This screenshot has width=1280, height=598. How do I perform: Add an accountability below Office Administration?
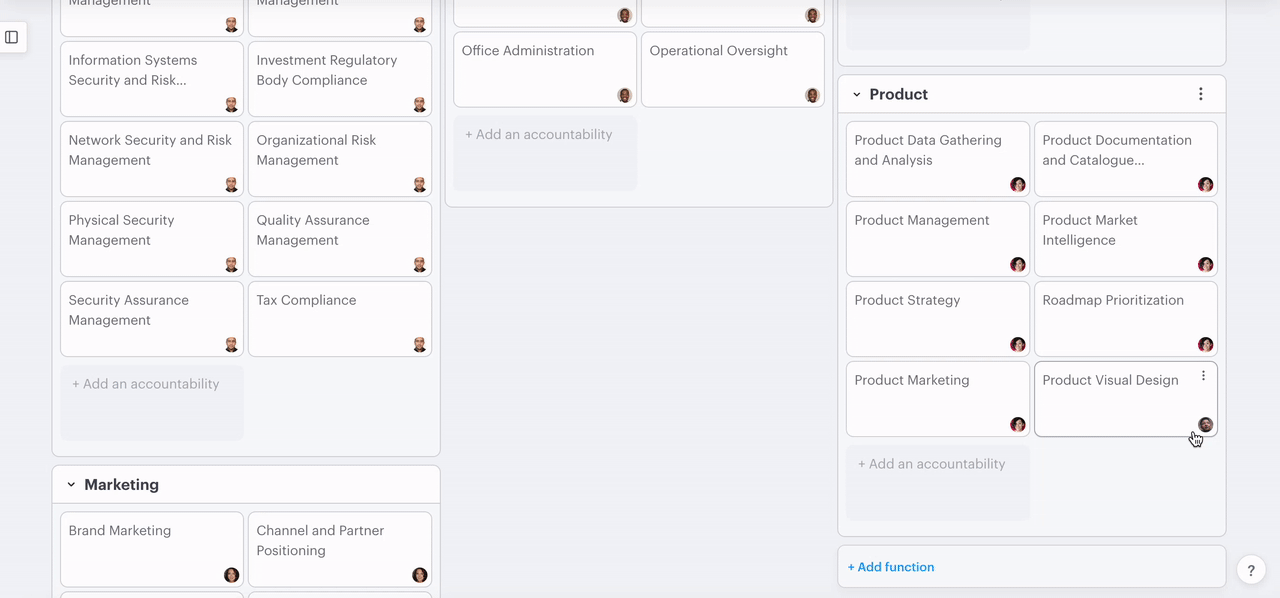tap(538, 135)
